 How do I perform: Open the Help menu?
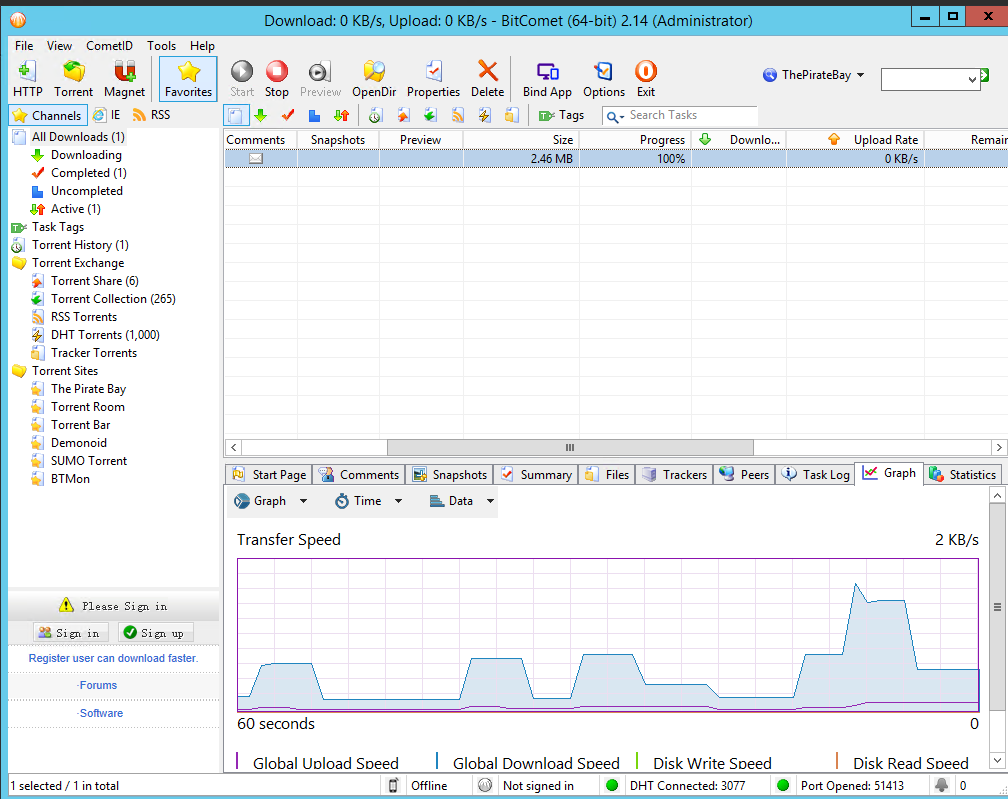pyautogui.click(x=202, y=46)
